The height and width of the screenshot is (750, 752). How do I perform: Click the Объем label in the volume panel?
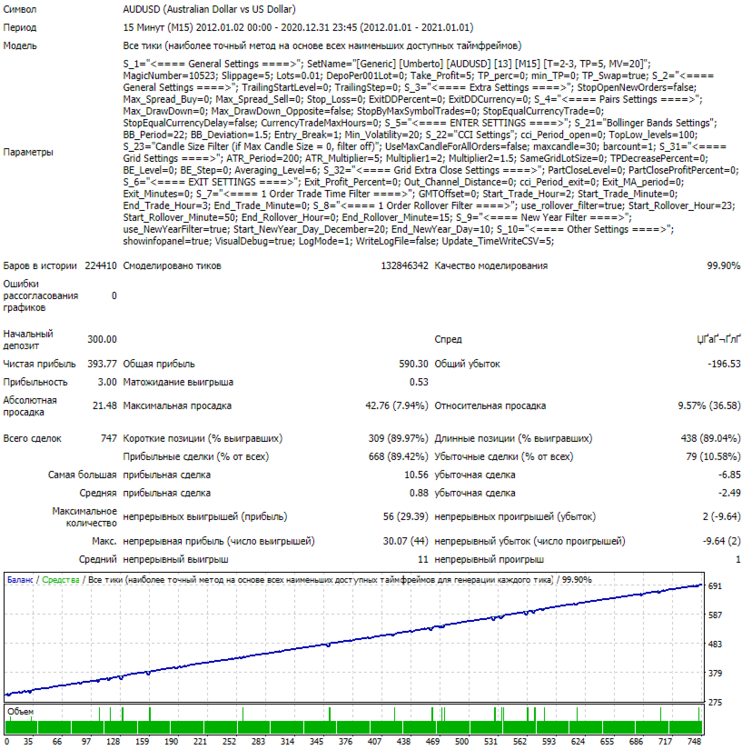(20, 711)
